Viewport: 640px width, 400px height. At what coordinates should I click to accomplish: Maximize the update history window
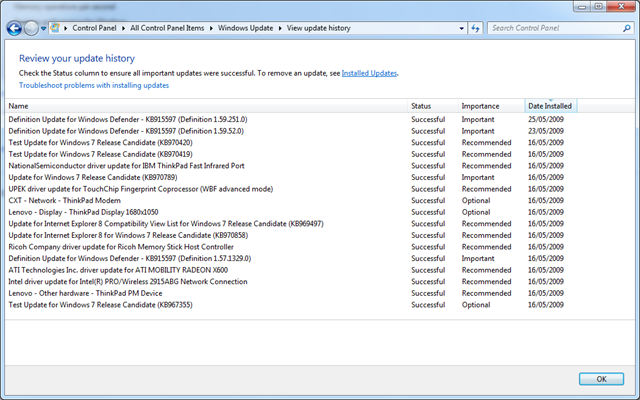coord(598,7)
